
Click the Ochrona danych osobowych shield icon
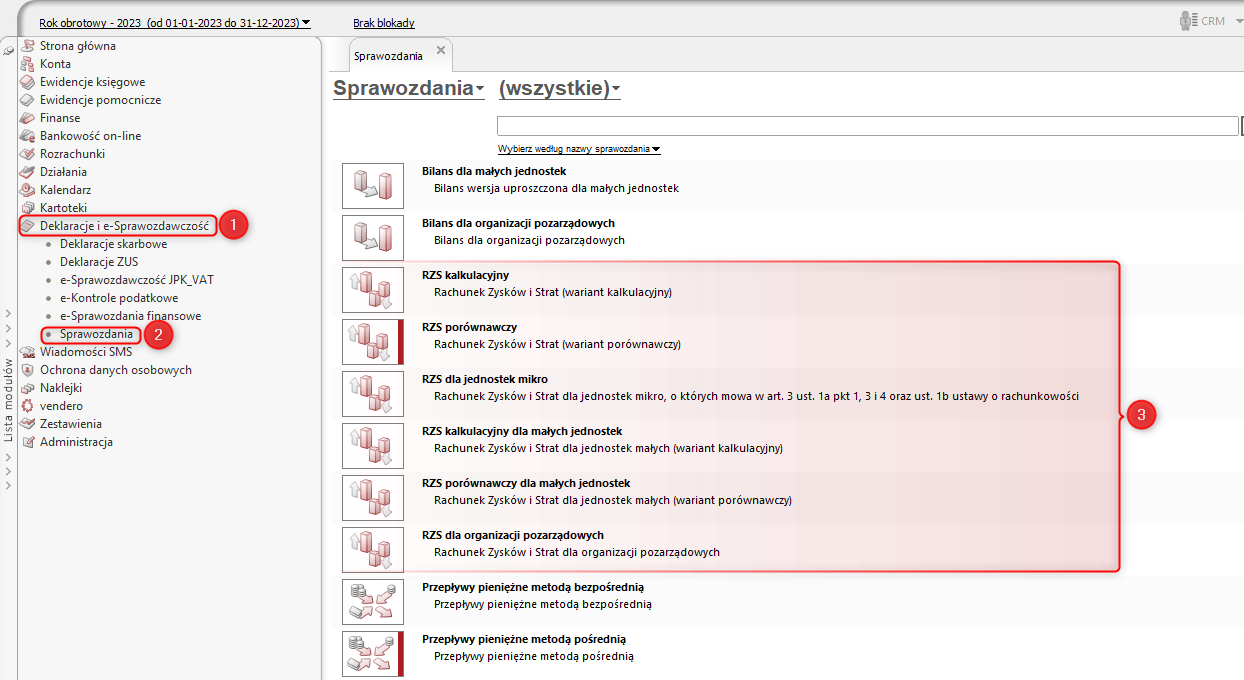click(x=28, y=370)
